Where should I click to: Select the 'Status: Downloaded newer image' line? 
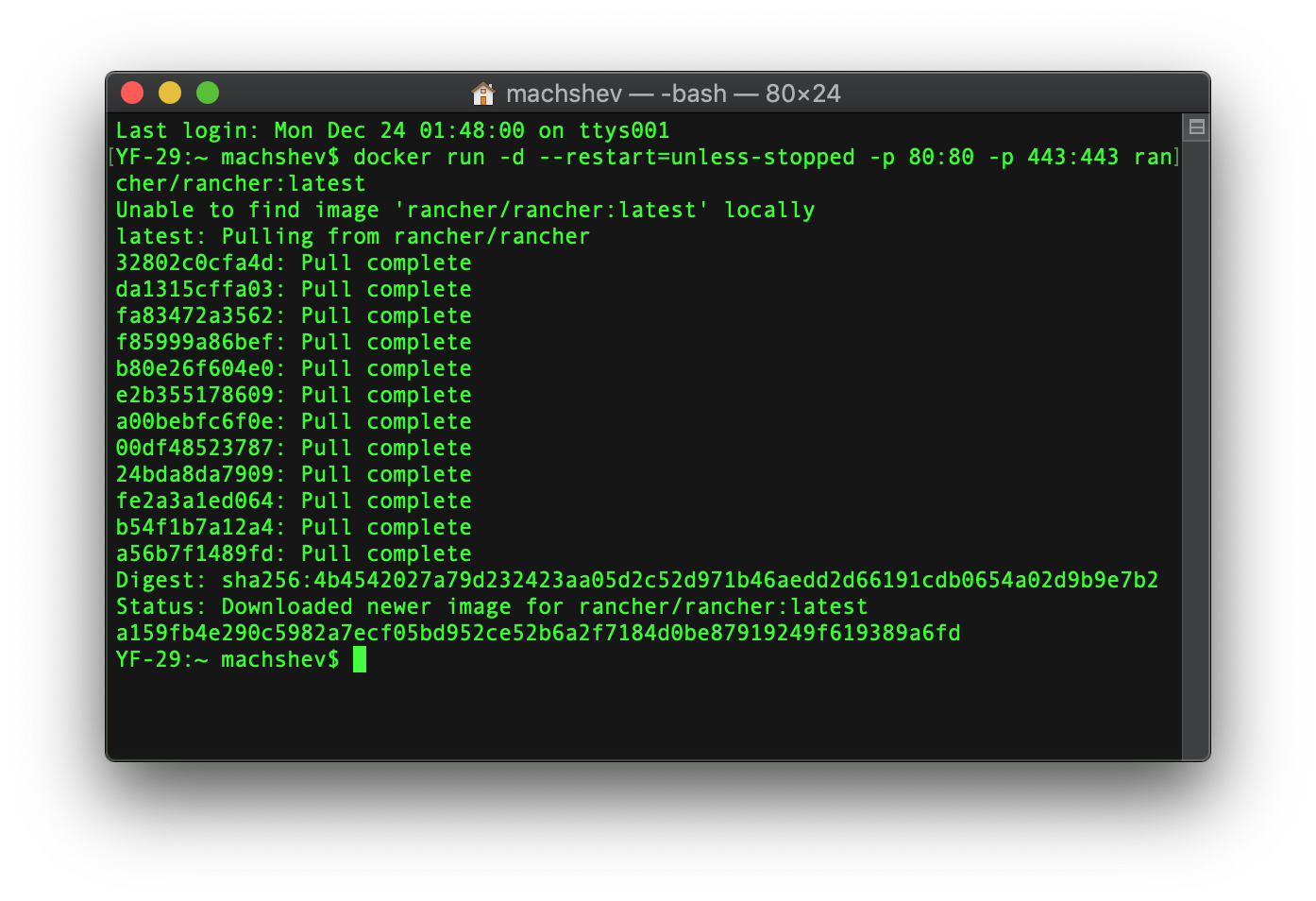click(x=491, y=606)
